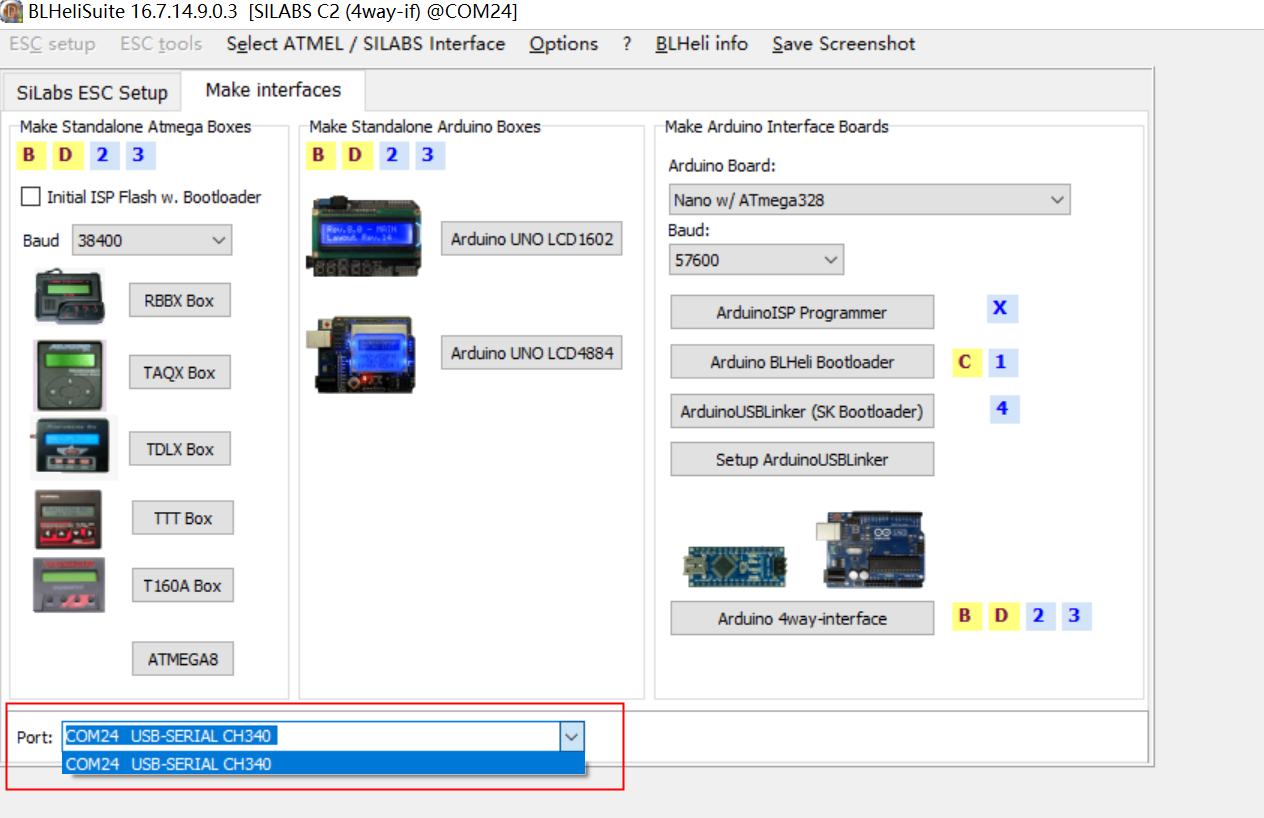Click the BLHeliSuite title bar app icon

[x=11, y=12]
